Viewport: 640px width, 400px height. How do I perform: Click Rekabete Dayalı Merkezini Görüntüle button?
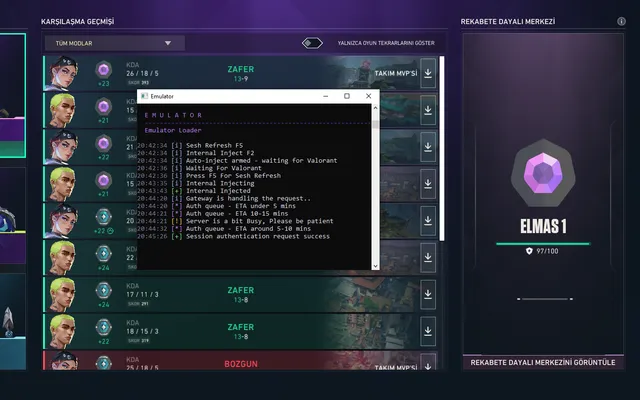coord(543,362)
